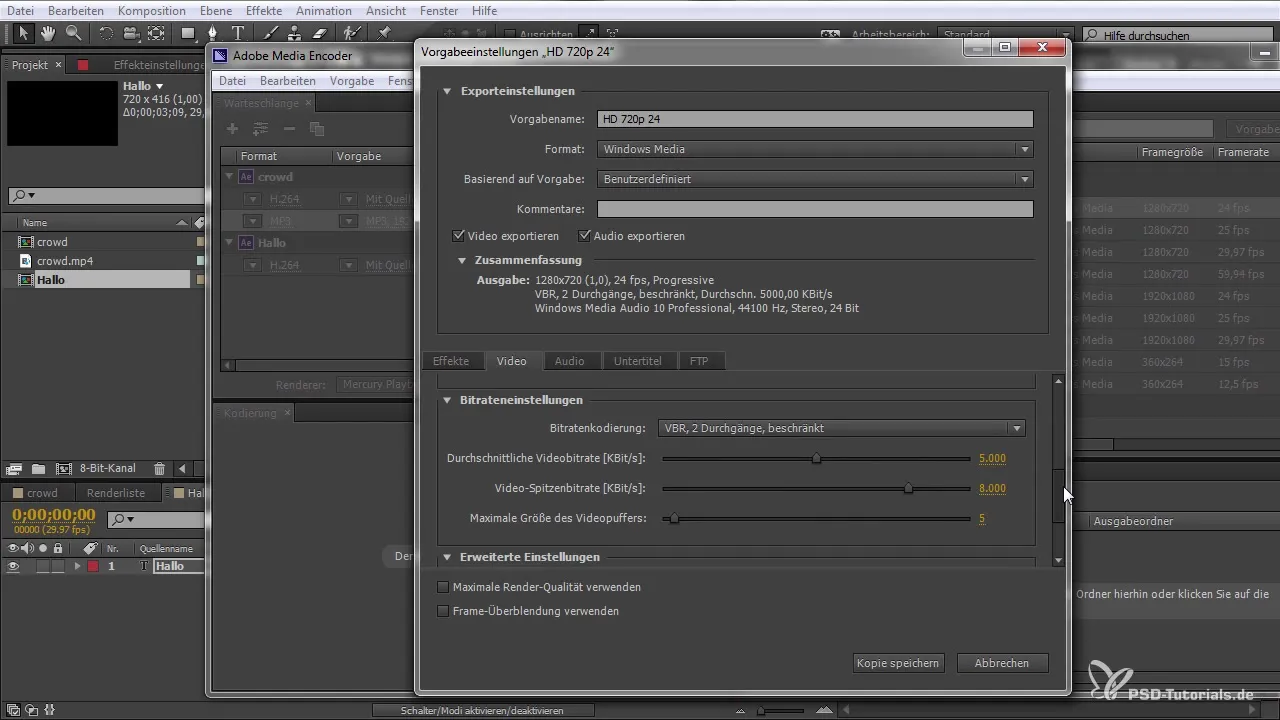
Task: Click the layer switches pane icon at bottom left
Action: pyautogui.click(x=13, y=710)
